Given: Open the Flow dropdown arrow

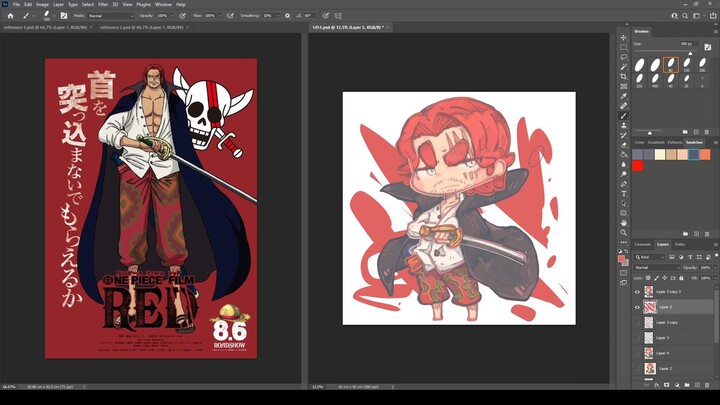Looking at the screenshot, I should (219, 16).
